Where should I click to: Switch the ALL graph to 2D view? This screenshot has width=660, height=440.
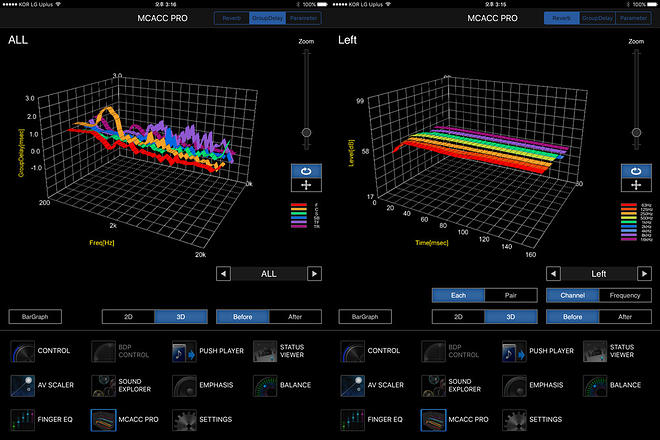pos(128,316)
